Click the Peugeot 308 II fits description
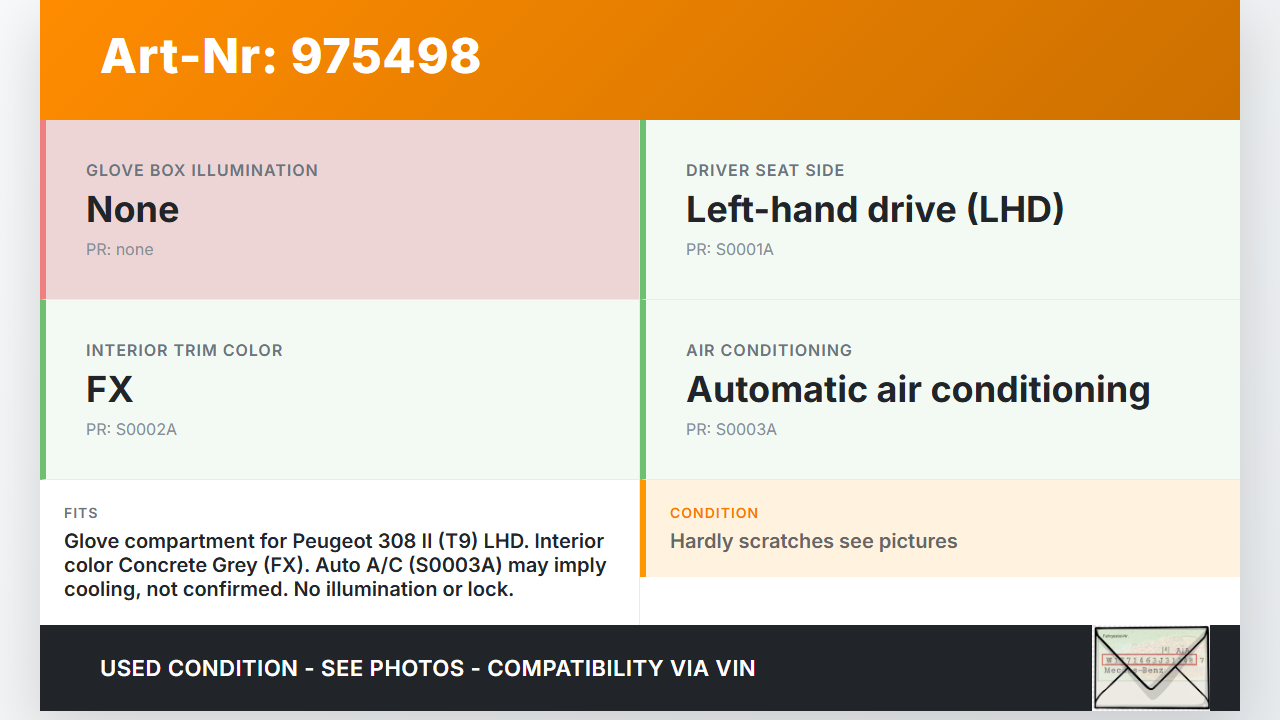 tap(335, 565)
